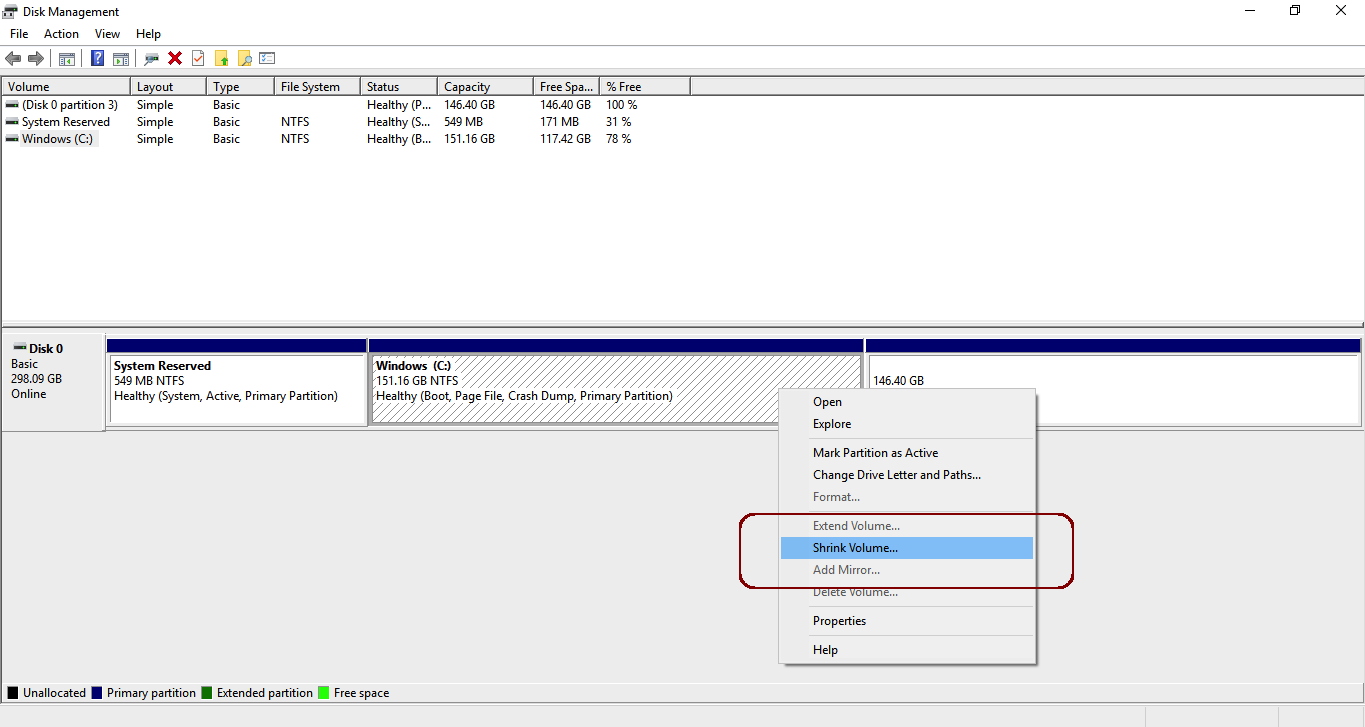Click the Back arrow toolbar icon
Screen dimensions: 1365x727
13,58
